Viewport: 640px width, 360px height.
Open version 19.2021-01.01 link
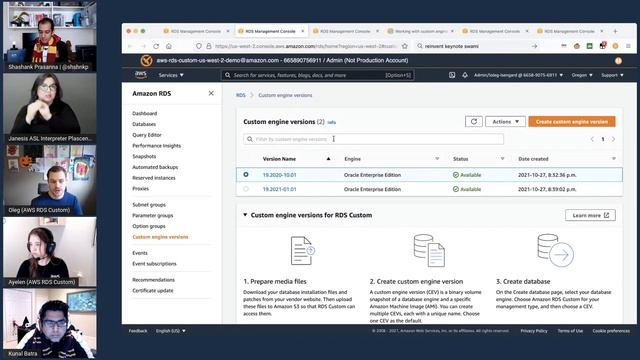[280, 189]
